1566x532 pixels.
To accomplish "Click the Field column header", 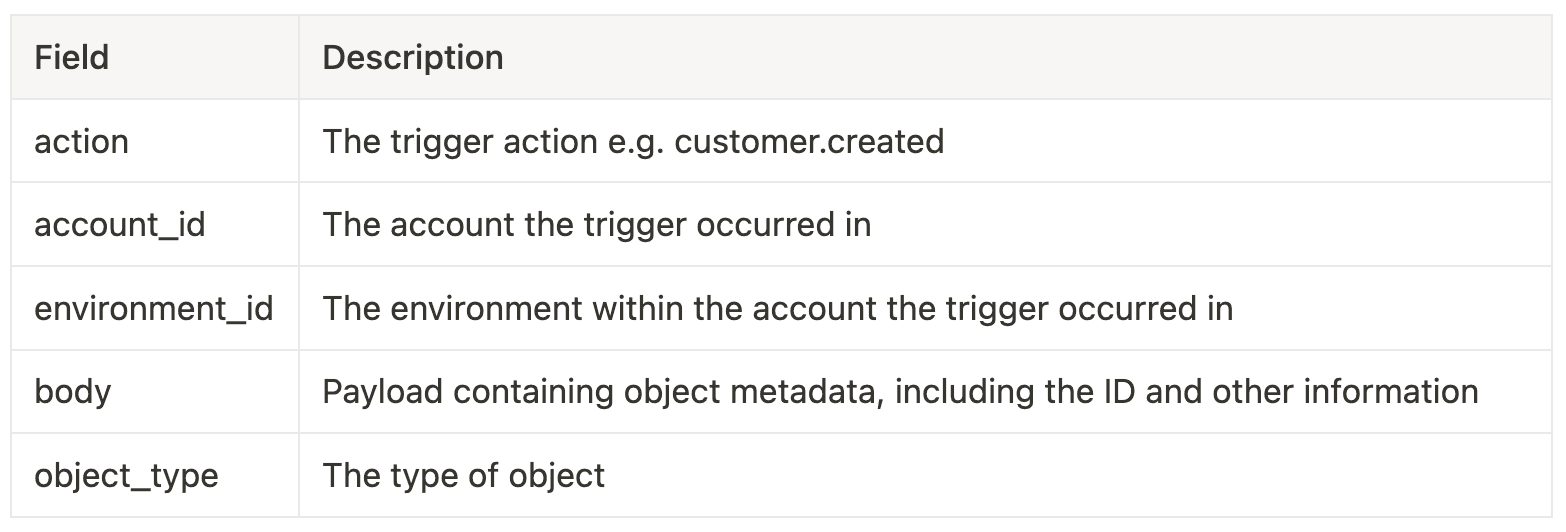I will tap(71, 58).
